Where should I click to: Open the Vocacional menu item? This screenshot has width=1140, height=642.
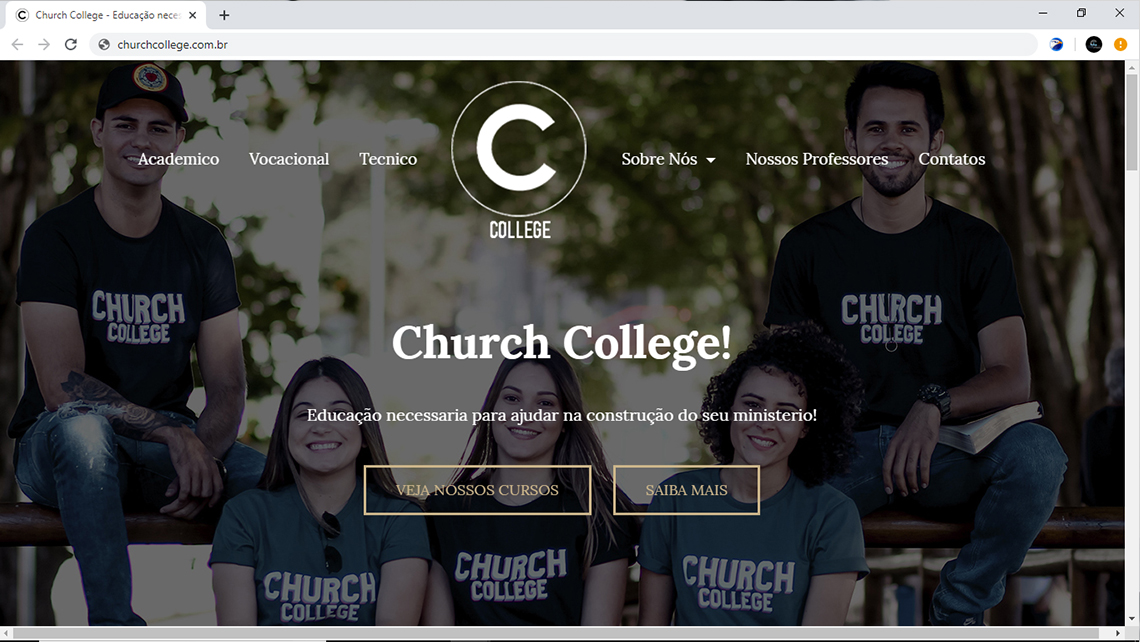coord(289,159)
